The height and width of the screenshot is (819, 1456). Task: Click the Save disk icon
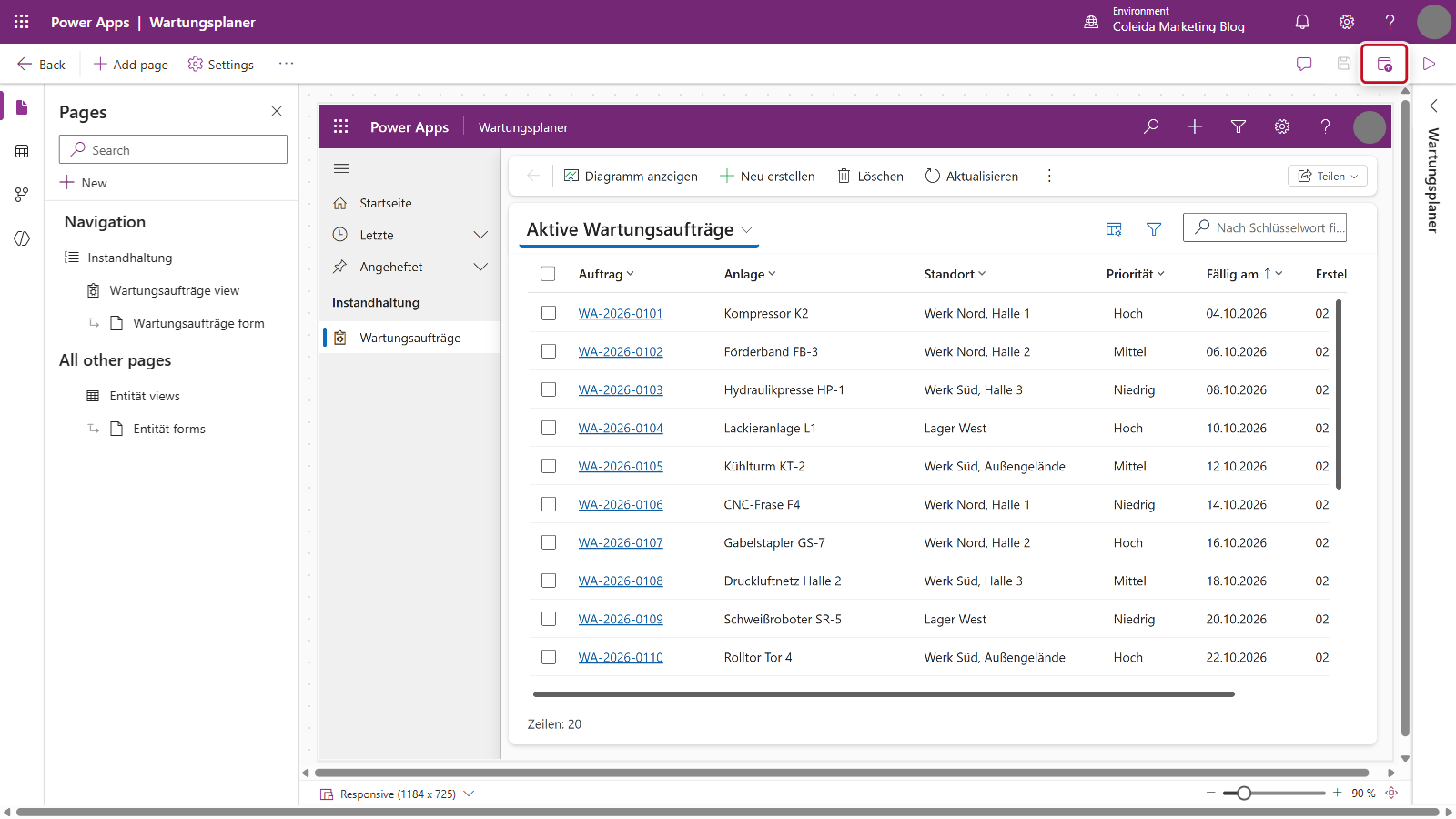click(1344, 64)
